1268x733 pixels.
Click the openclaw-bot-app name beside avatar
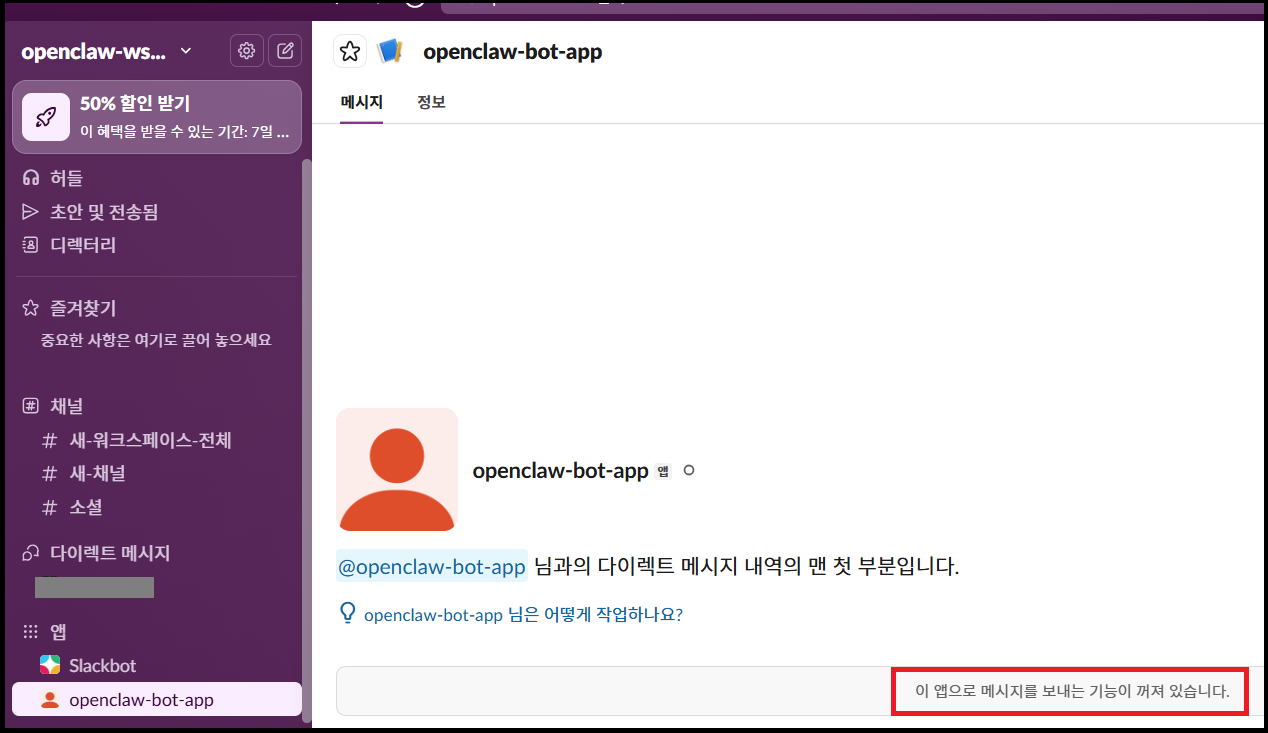click(x=560, y=470)
